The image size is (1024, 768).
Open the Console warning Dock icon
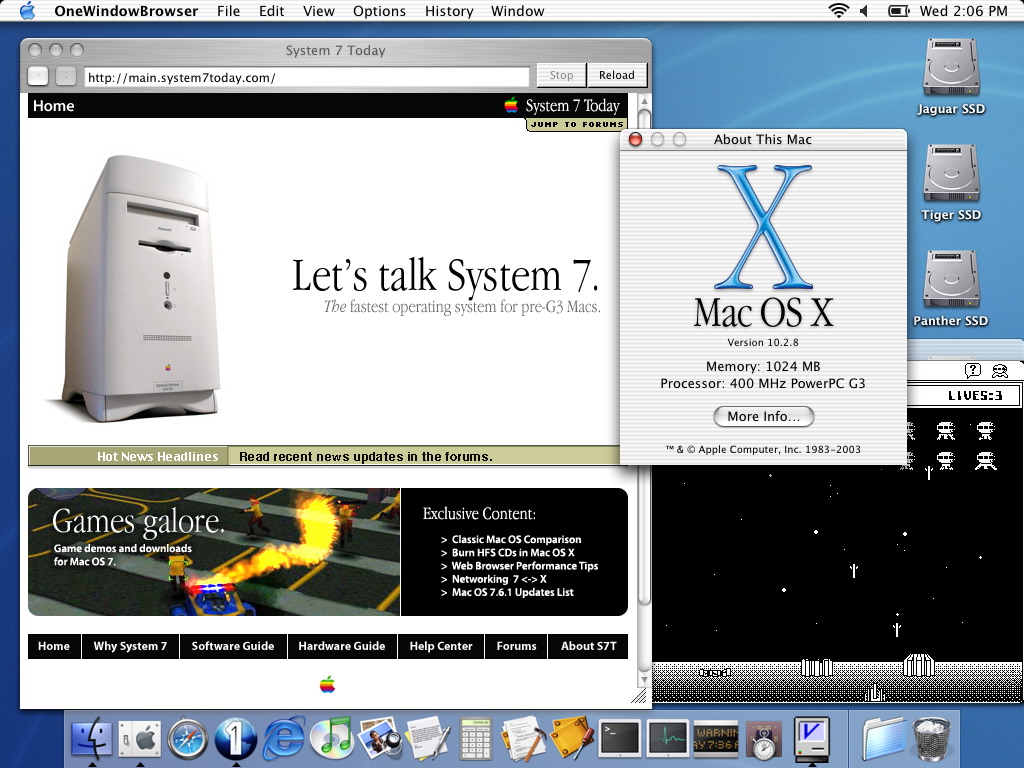click(x=716, y=739)
